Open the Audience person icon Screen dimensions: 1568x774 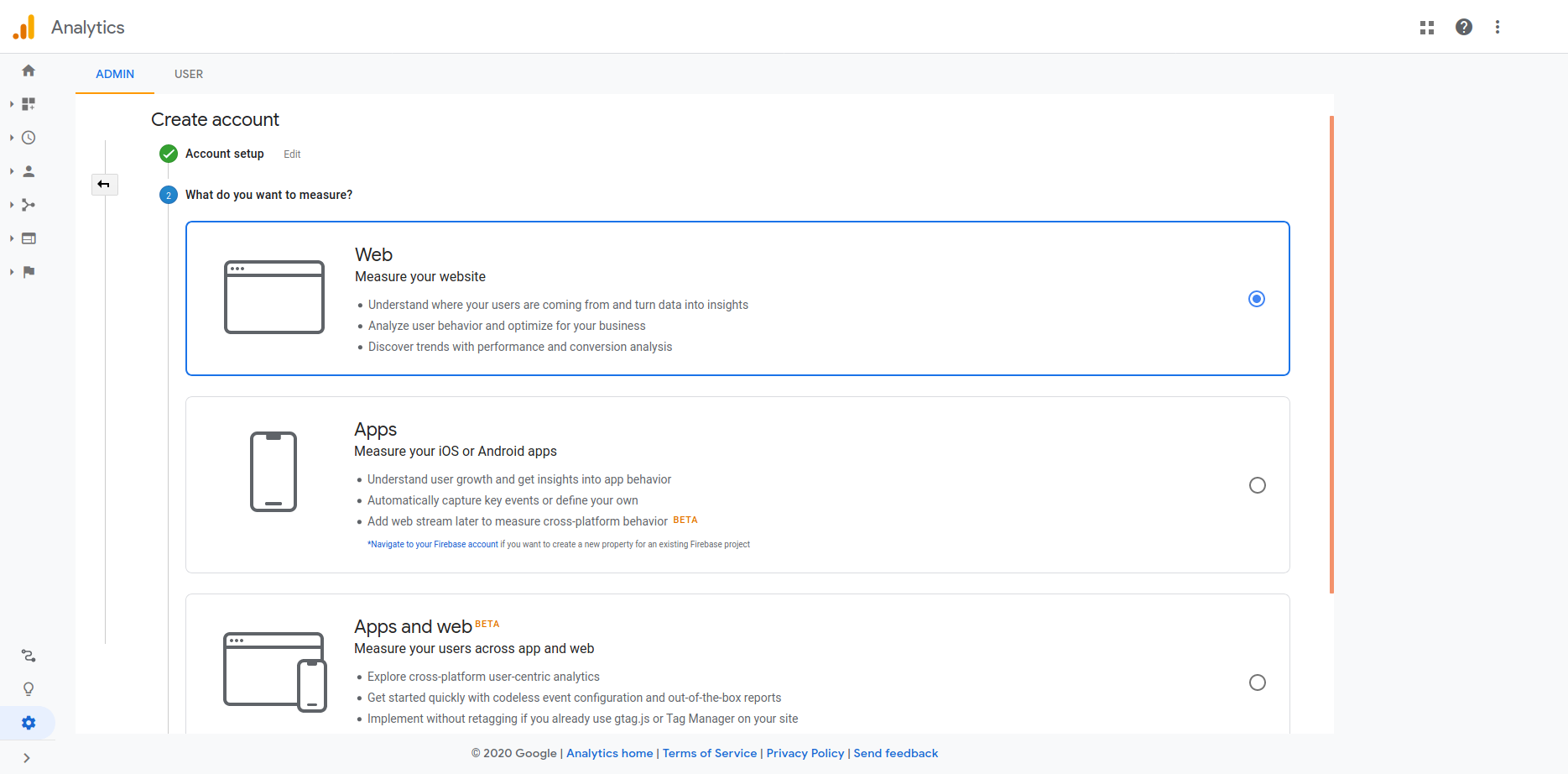[29, 171]
